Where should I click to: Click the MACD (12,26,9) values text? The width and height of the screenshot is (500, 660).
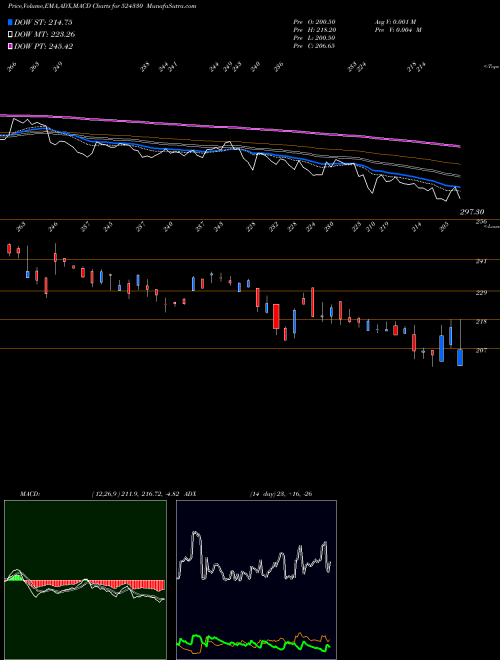tap(136, 494)
